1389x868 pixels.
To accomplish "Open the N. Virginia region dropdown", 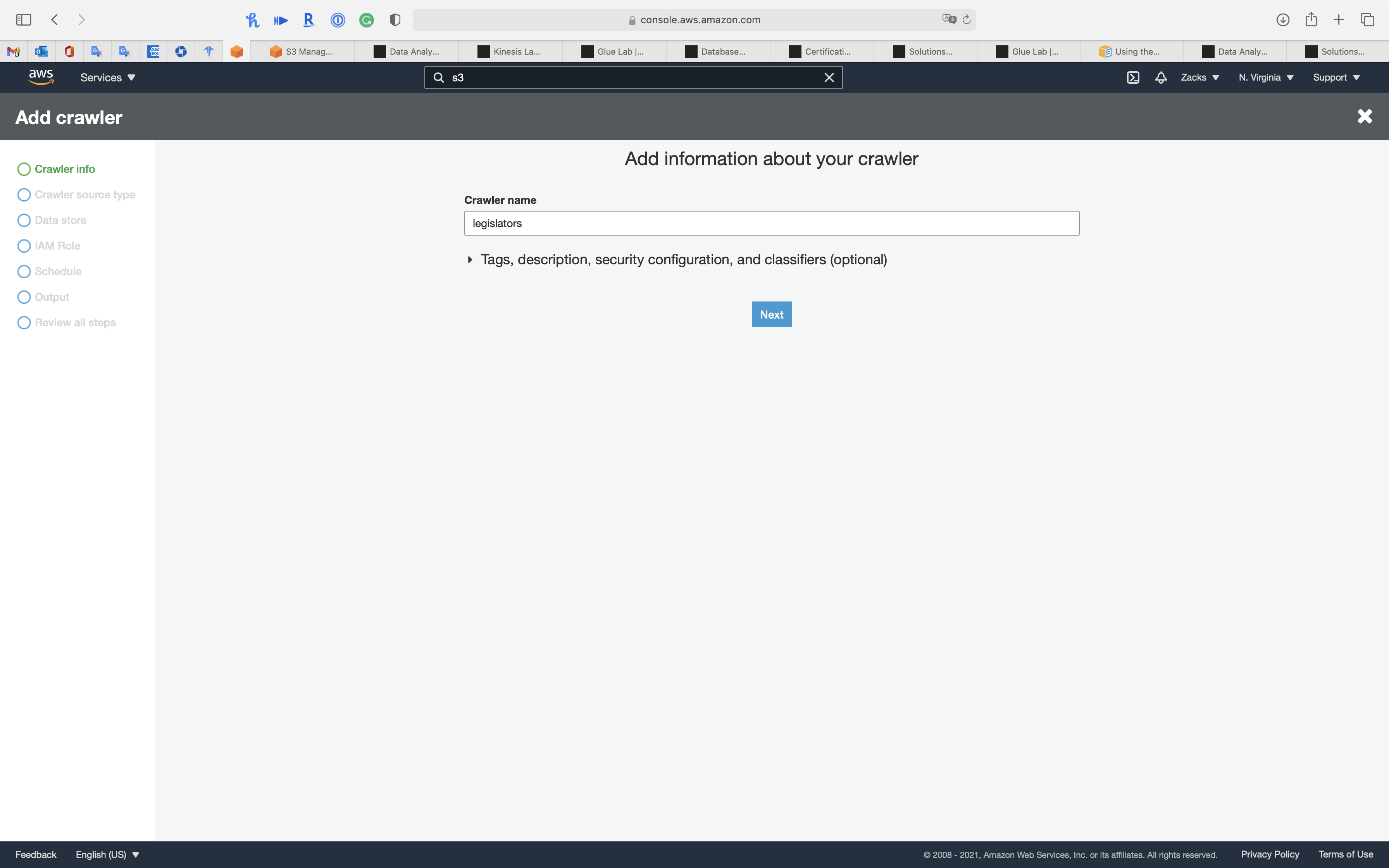I will [1266, 77].
